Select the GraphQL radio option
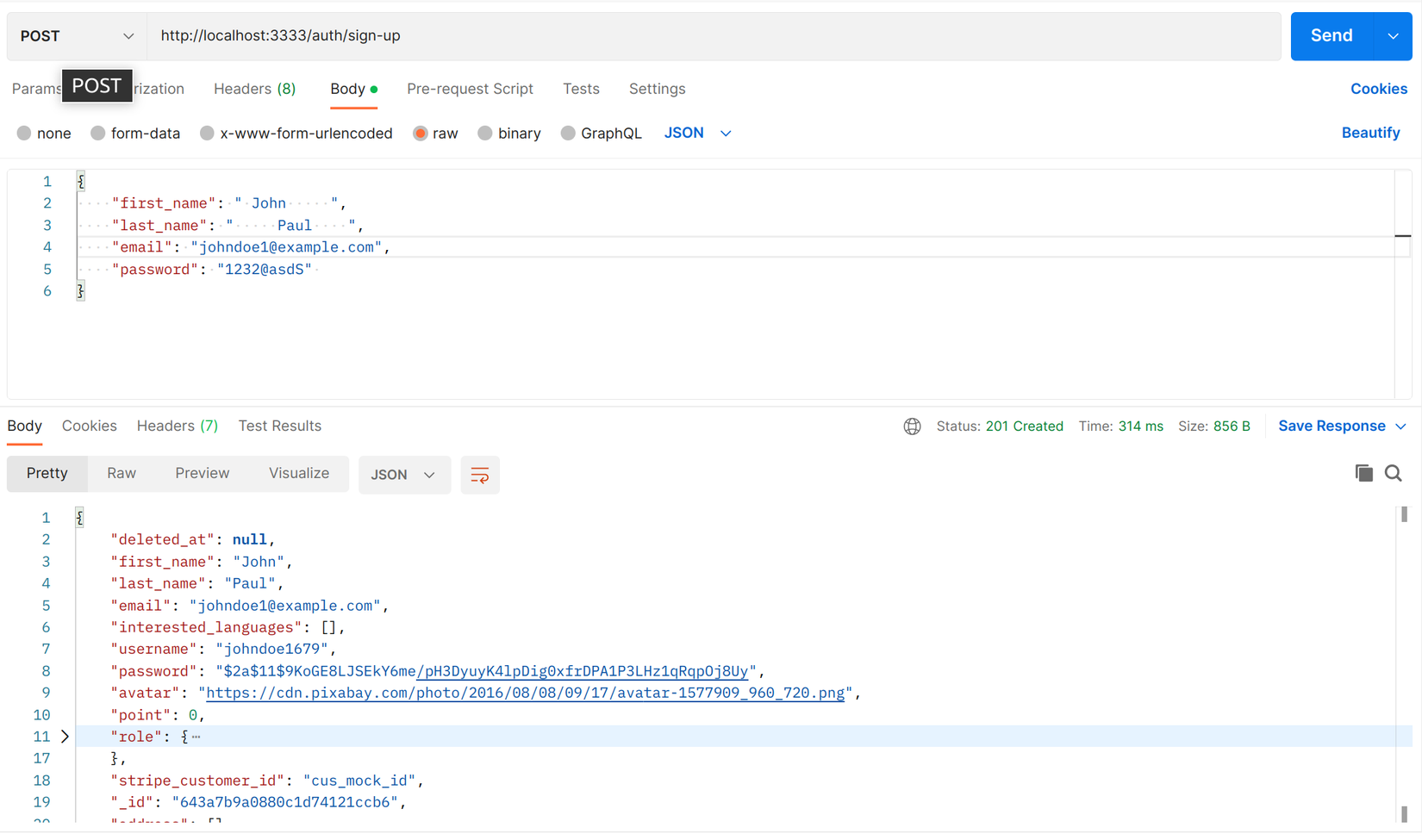 (568, 134)
